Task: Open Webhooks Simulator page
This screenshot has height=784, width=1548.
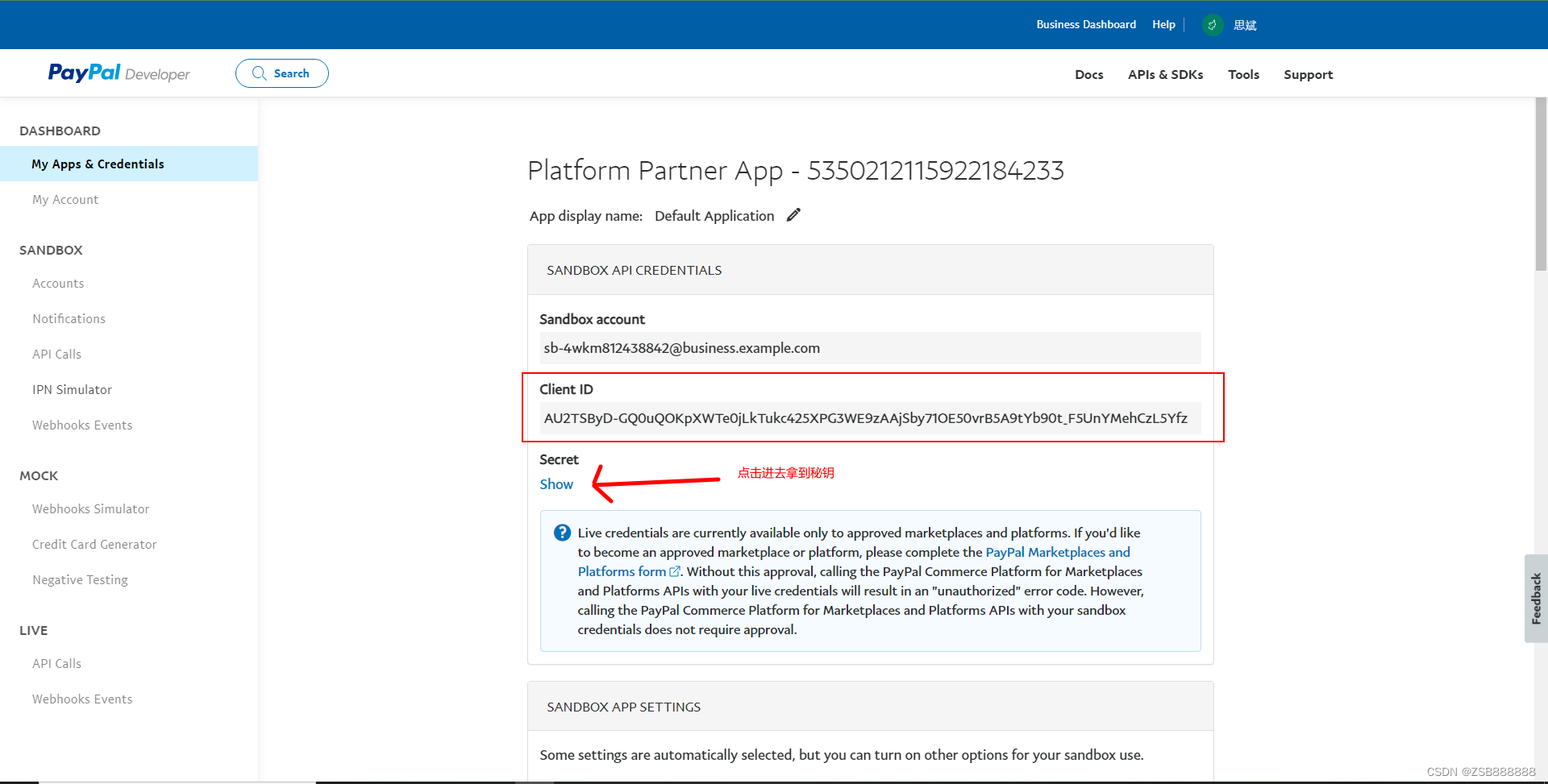Action: tap(90, 508)
